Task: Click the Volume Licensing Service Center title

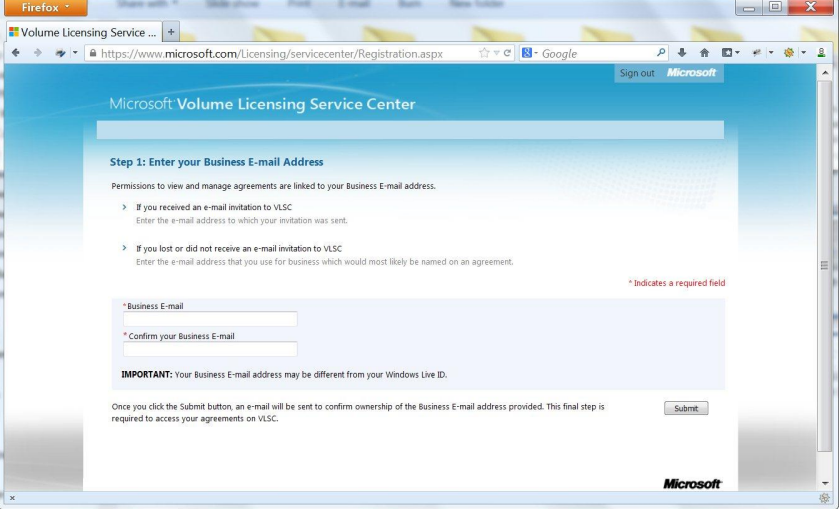Action: pyautogui.click(x=262, y=104)
